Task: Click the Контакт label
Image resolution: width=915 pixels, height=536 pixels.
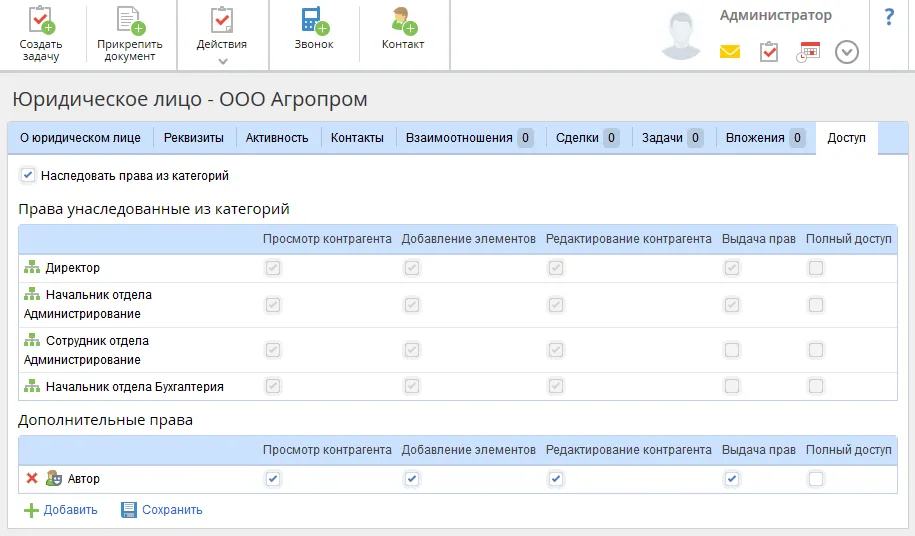Action: [x=403, y=44]
